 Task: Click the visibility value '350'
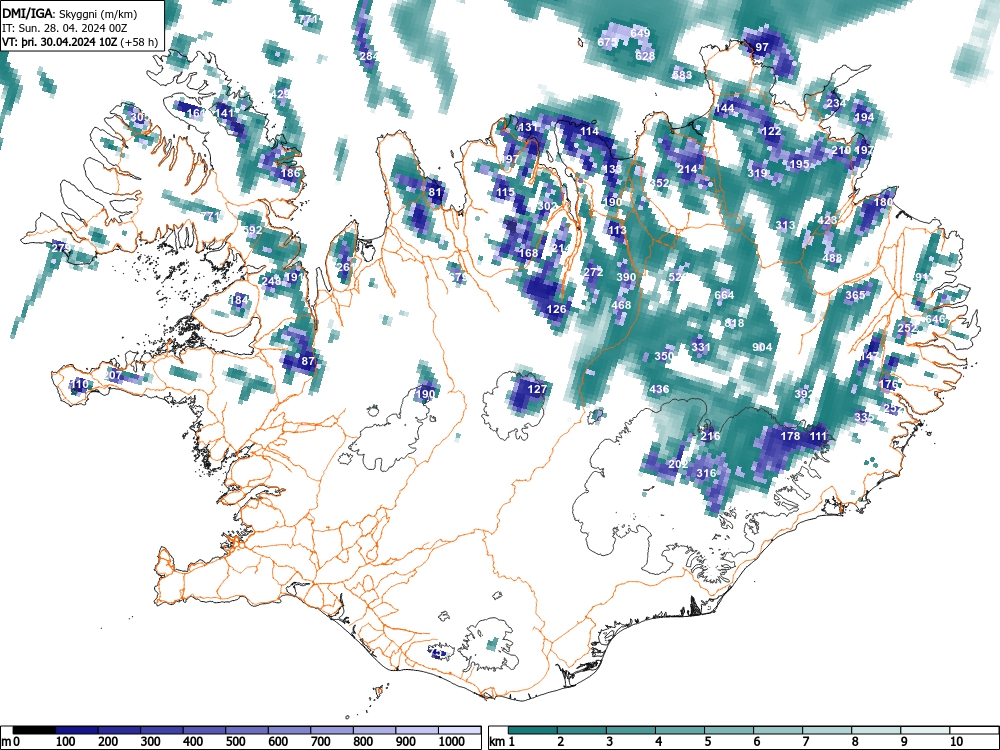(x=664, y=356)
